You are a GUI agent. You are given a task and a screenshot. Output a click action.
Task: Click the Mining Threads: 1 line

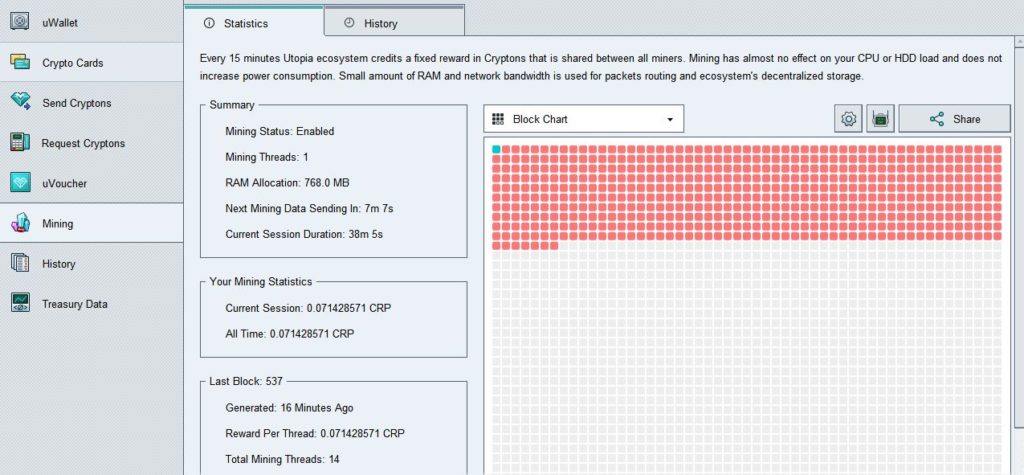(x=266, y=157)
